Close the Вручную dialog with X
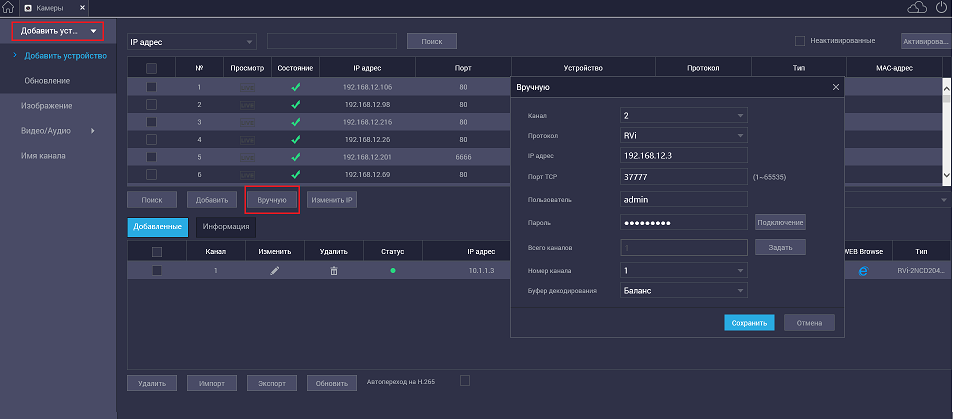 click(x=836, y=88)
